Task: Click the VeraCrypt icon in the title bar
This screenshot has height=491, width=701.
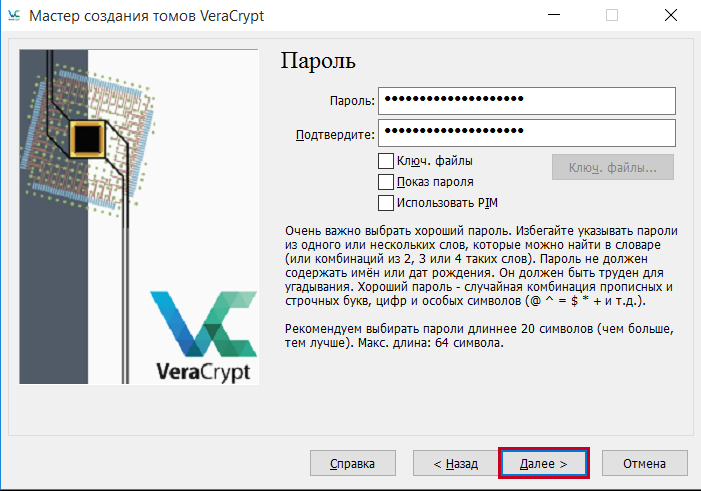Action: click(x=14, y=17)
